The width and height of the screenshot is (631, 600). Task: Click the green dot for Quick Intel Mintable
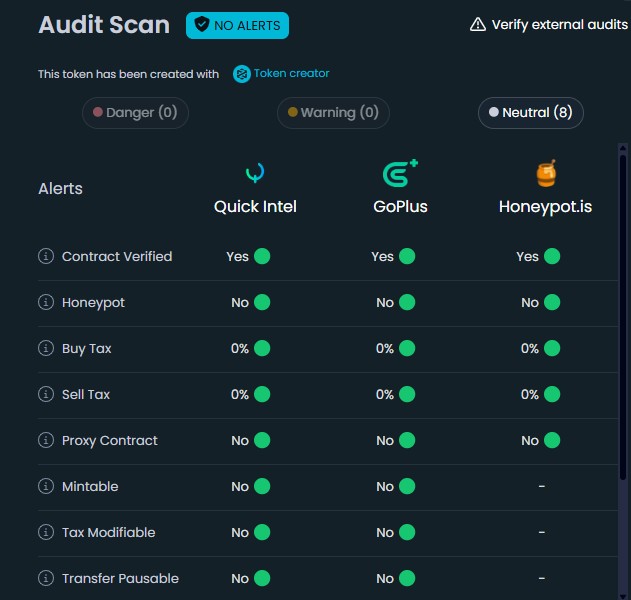262,486
